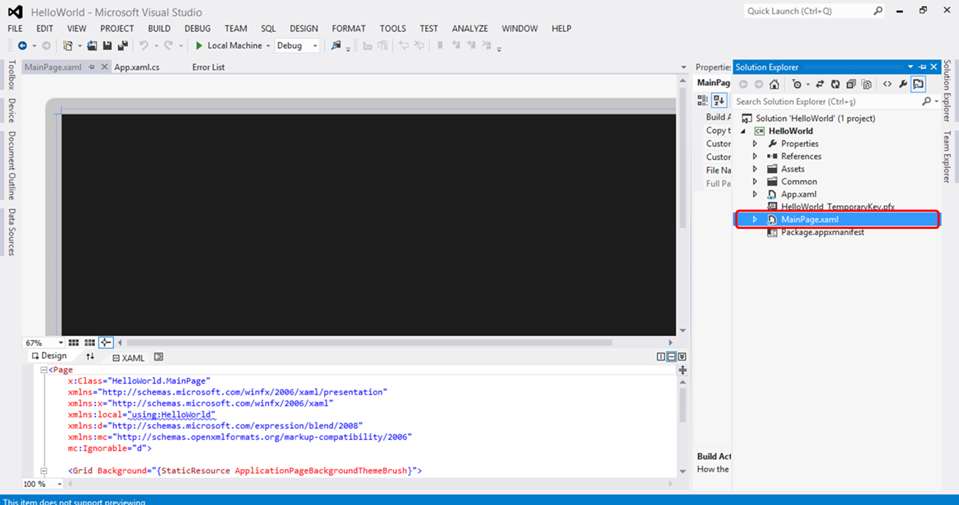
Task: Click the Pending Changes Filter clock icon
Action: pyautogui.click(x=796, y=84)
